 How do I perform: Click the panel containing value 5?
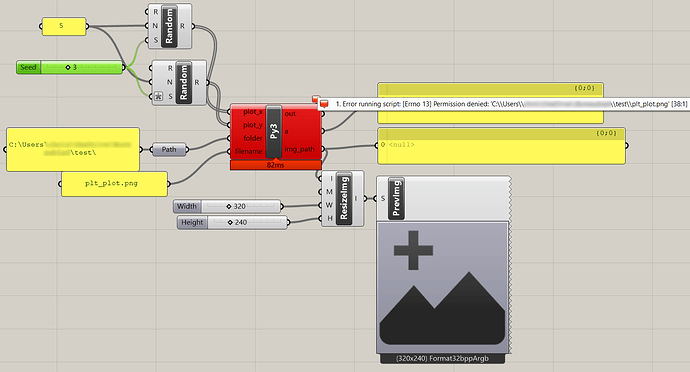64,26
